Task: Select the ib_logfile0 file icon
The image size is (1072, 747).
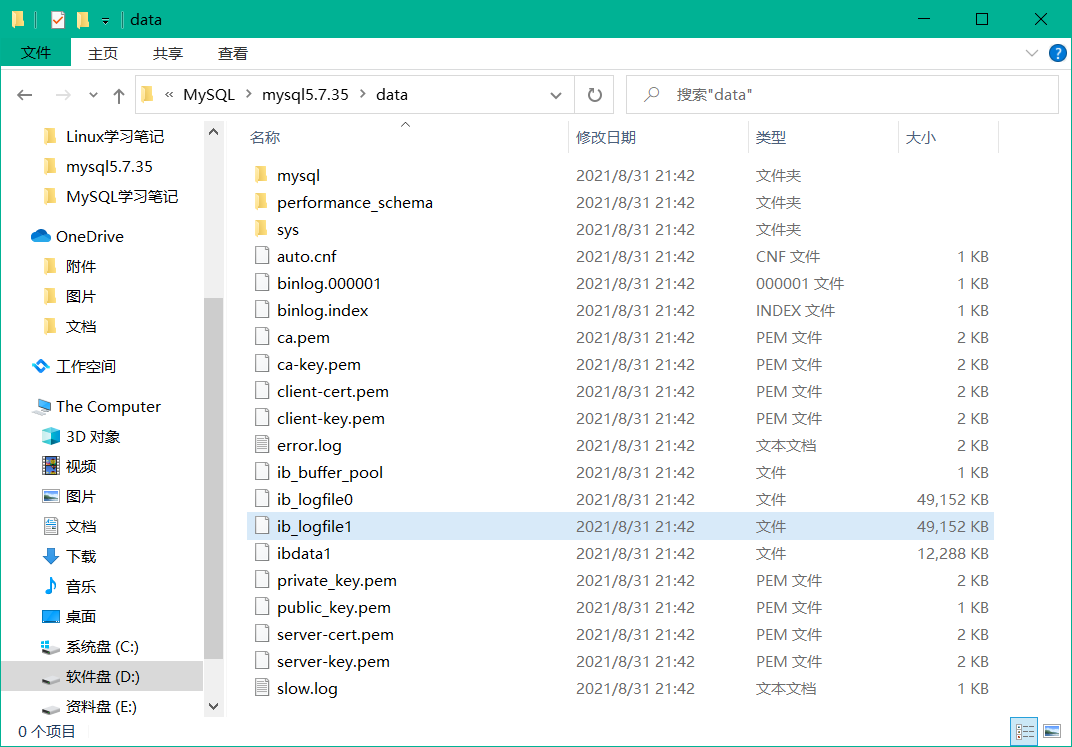Action: point(261,499)
